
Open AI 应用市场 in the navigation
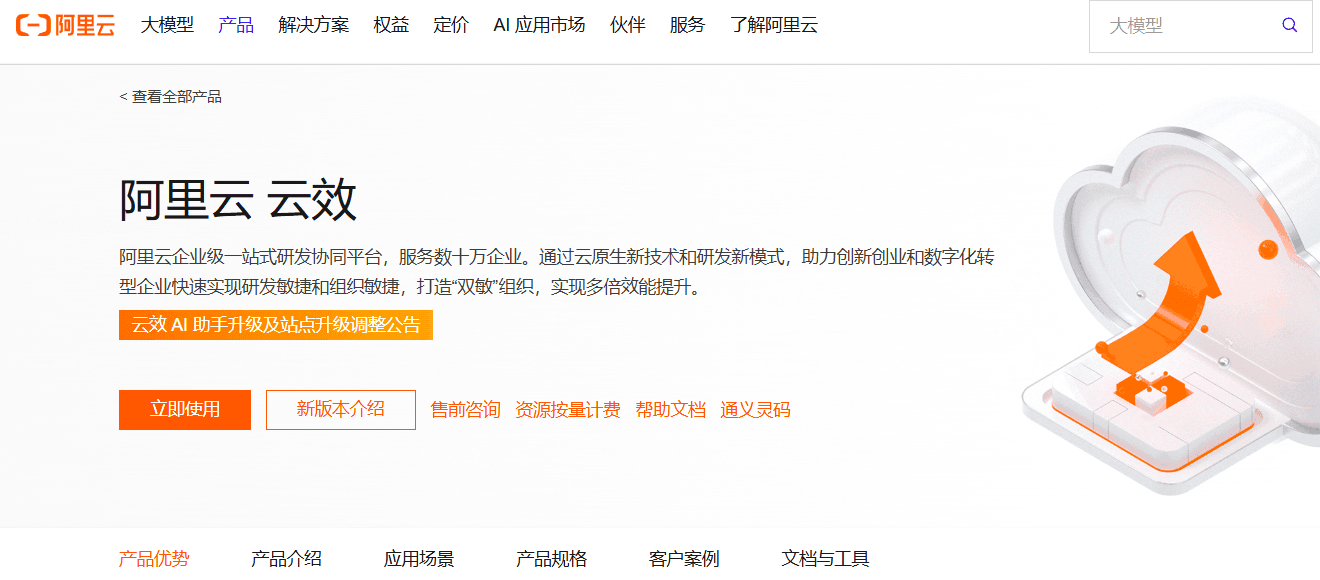(539, 25)
